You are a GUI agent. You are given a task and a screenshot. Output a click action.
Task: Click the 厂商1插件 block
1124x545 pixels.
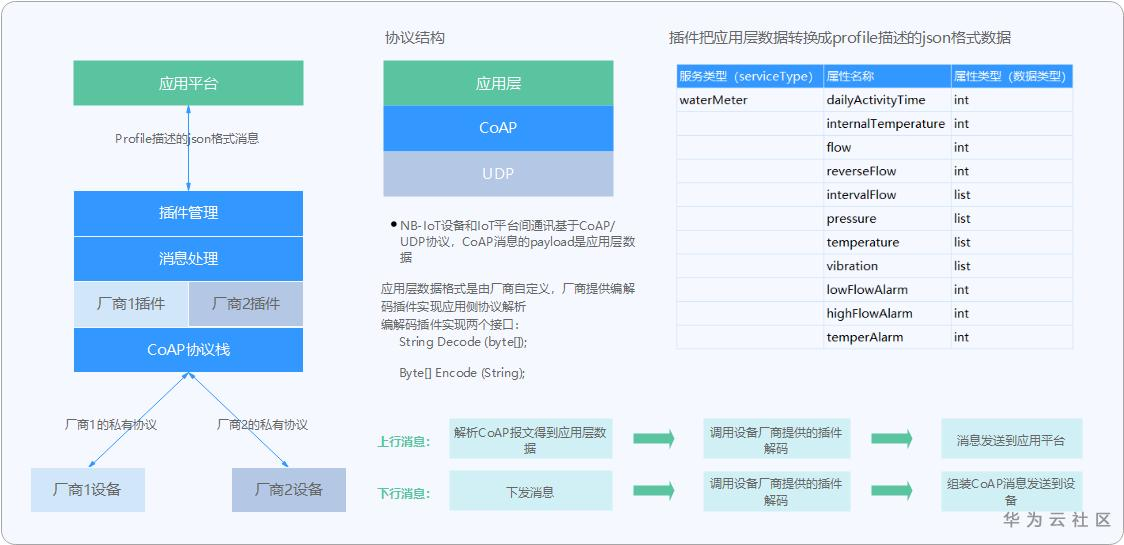(131, 304)
